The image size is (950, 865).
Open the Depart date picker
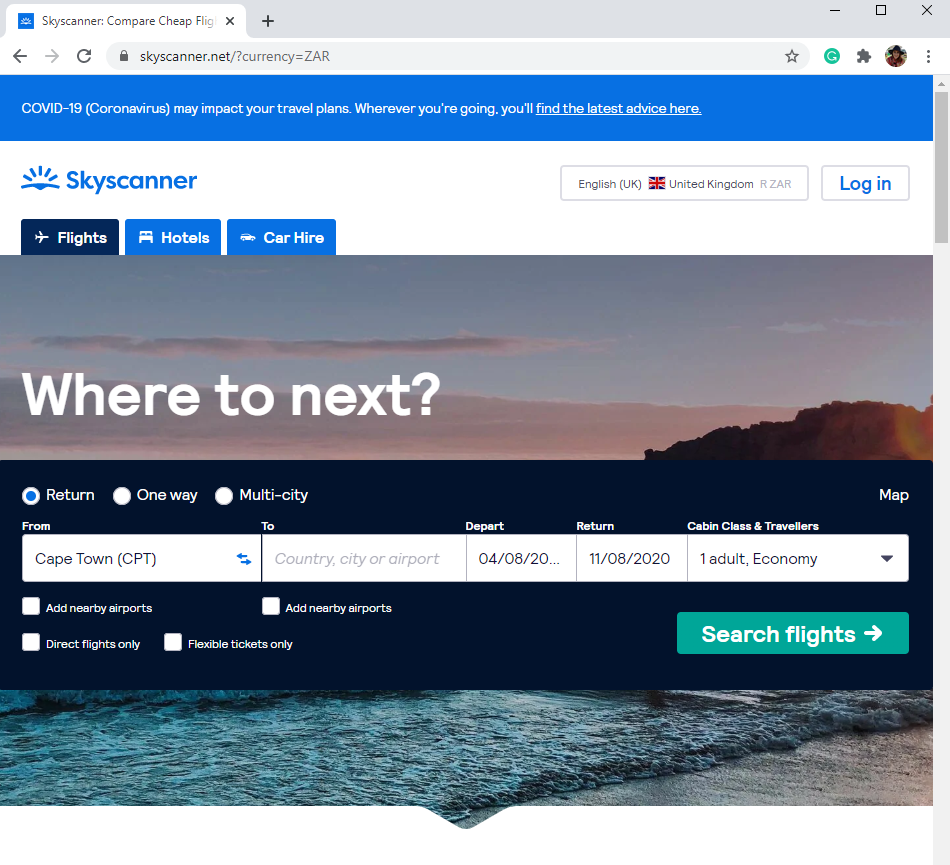tap(521, 558)
